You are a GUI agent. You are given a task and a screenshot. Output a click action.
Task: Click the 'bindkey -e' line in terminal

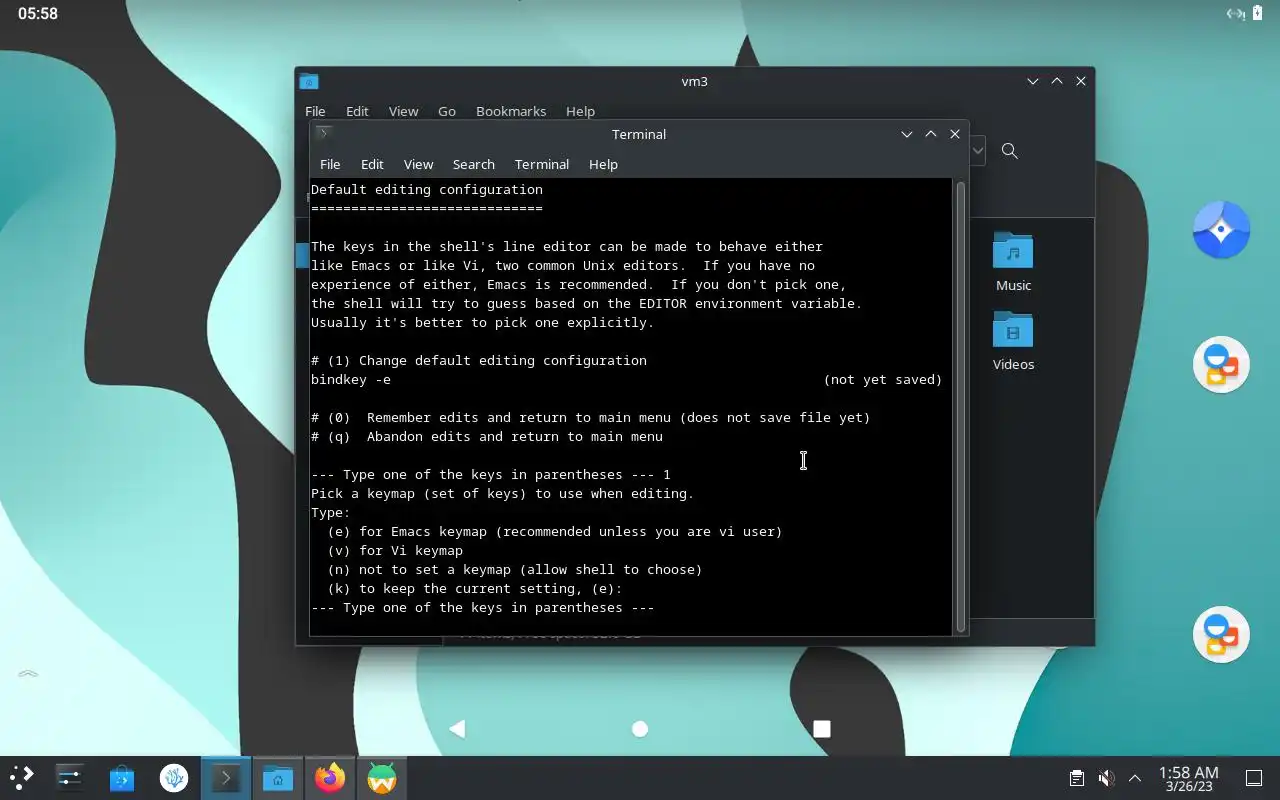click(x=351, y=380)
